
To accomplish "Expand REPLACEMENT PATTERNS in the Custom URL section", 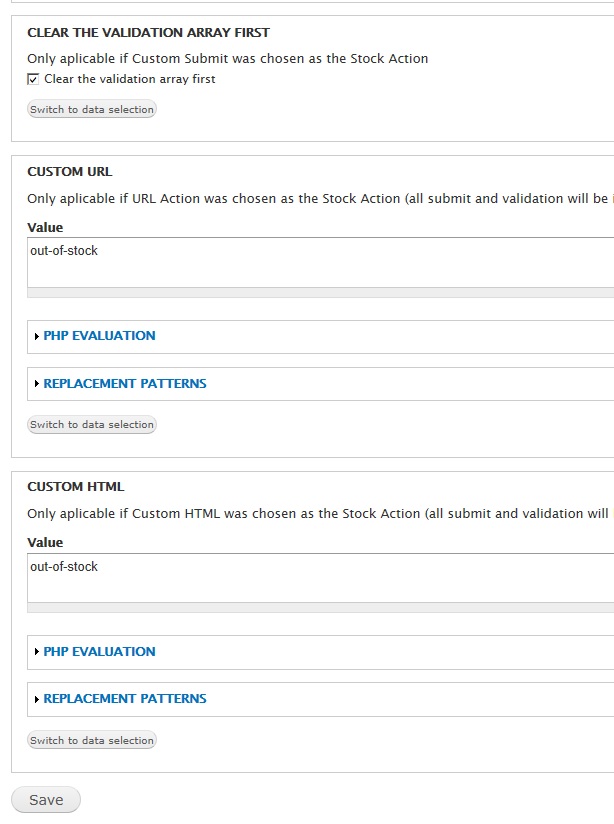I will 125,384.
